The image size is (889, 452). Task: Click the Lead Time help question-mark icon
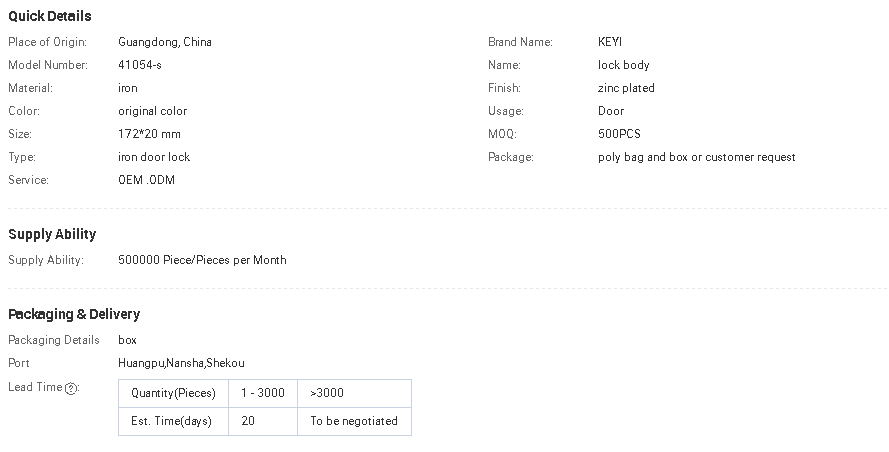pyautogui.click(x=71, y=388)
